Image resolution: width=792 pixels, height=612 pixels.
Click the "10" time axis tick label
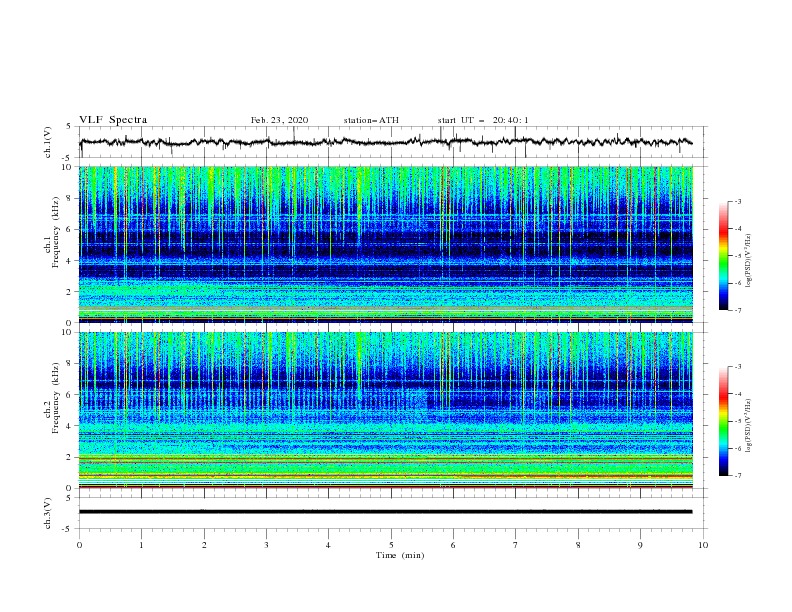click(703, 545)
